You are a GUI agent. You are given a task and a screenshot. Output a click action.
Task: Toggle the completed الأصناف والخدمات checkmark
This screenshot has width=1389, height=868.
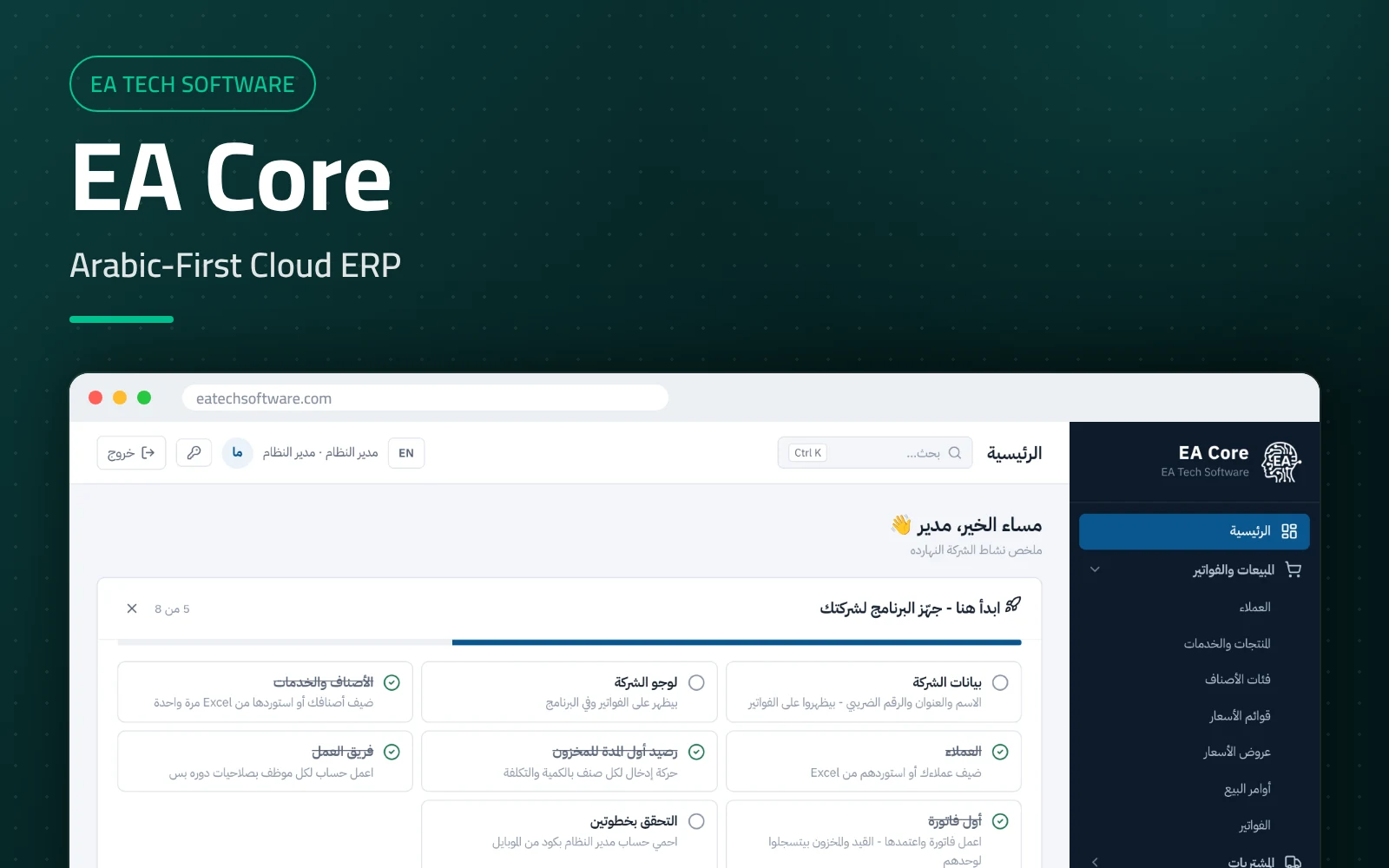(392, 682)
